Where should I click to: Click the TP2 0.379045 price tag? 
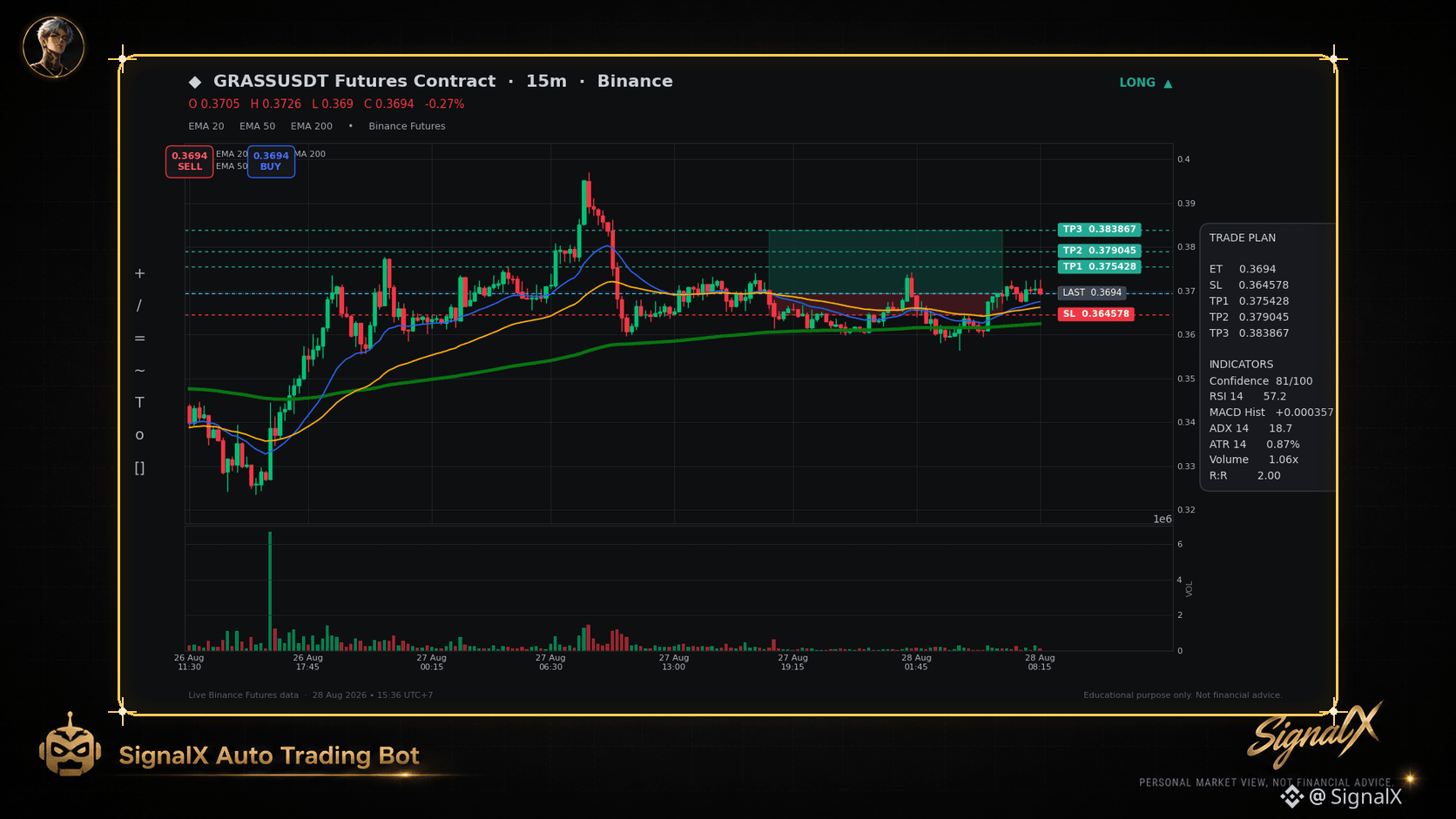pyautogui.click(x=1099, y=251)
